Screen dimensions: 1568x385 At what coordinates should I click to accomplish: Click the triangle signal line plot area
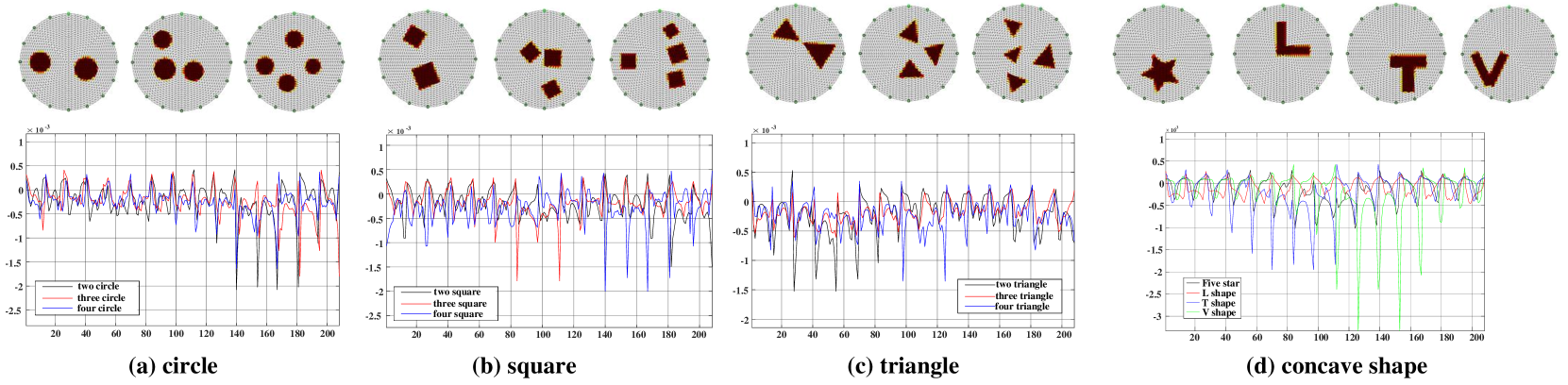(913, 232)
